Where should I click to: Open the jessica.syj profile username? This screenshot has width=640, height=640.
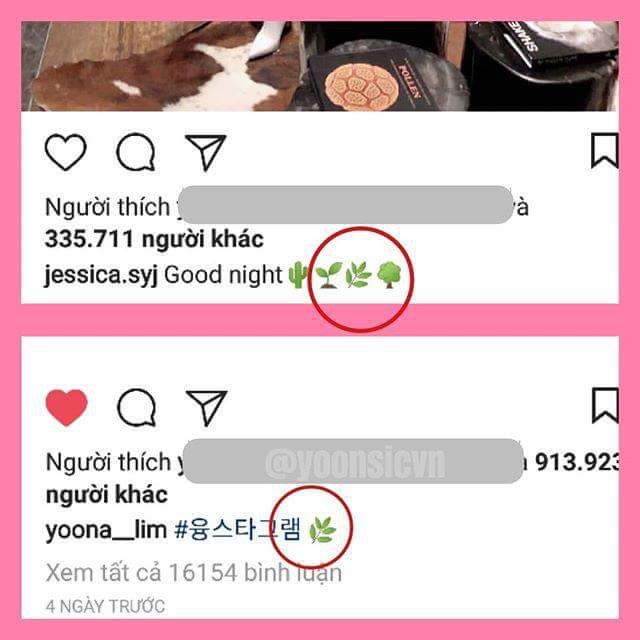[x=101, y=275]
